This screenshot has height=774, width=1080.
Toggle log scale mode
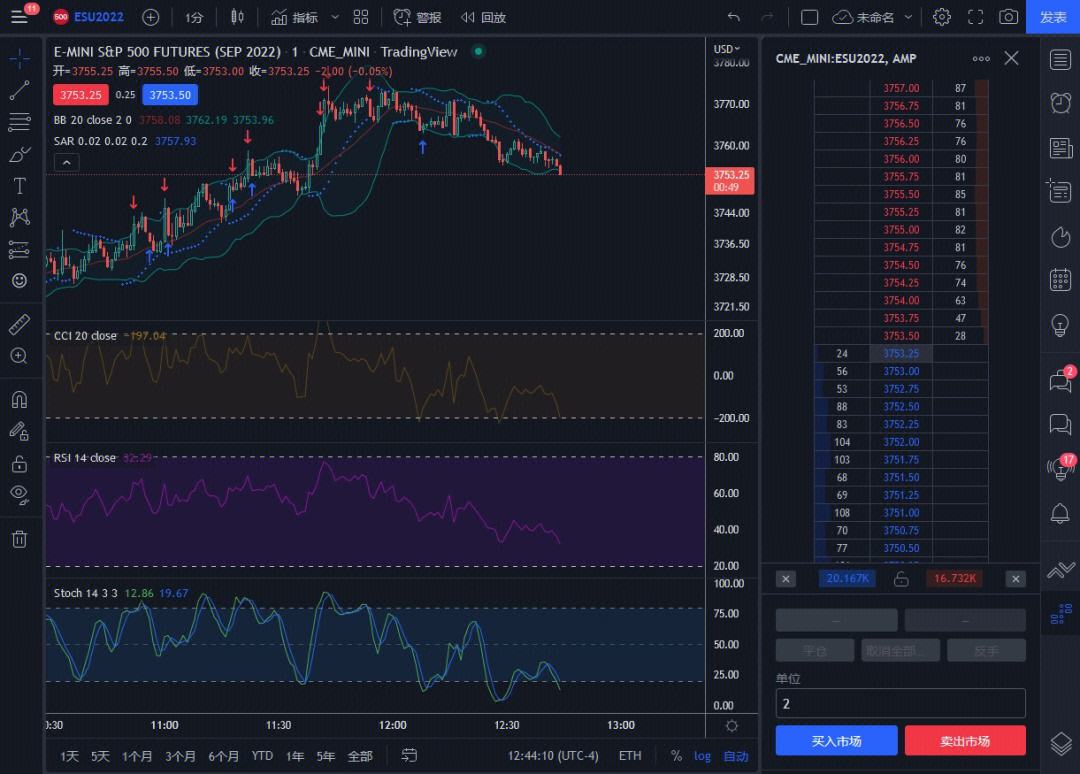click(703, 756)
